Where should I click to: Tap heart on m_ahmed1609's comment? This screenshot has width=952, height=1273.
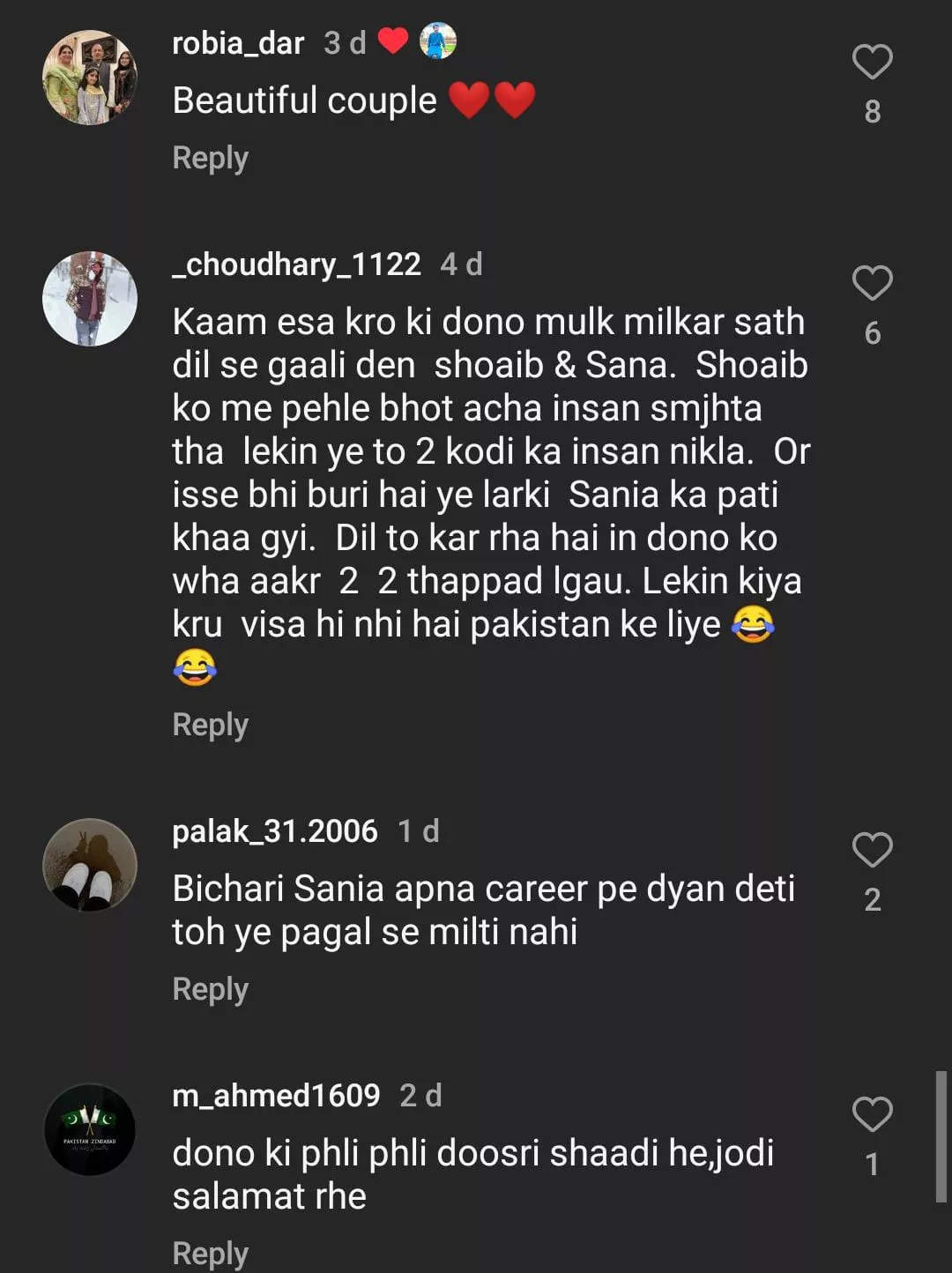[x=872, y=1115]
